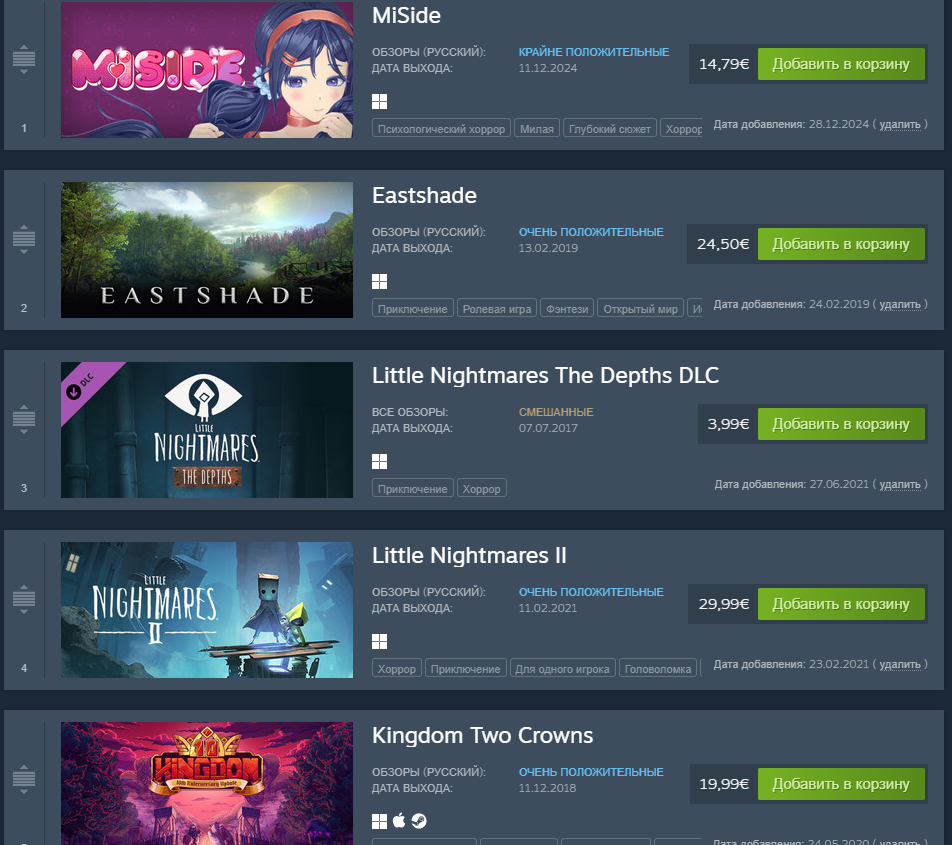
Task: Click the reorder handle for Kingdom Two Crowns
Action: coord(24,779)
